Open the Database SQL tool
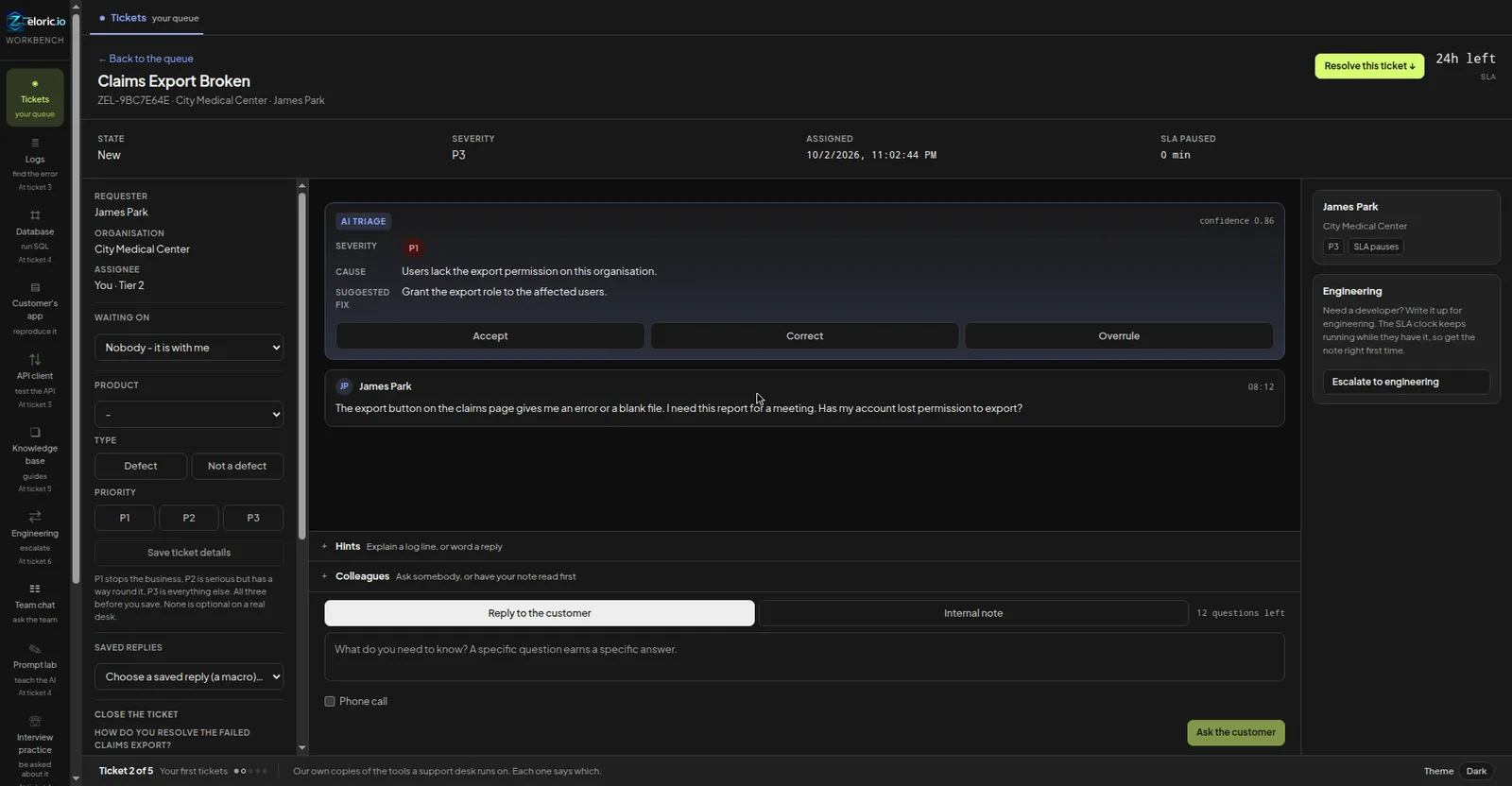The height and width of the screenshot is (786, 1512). [35, 237]
